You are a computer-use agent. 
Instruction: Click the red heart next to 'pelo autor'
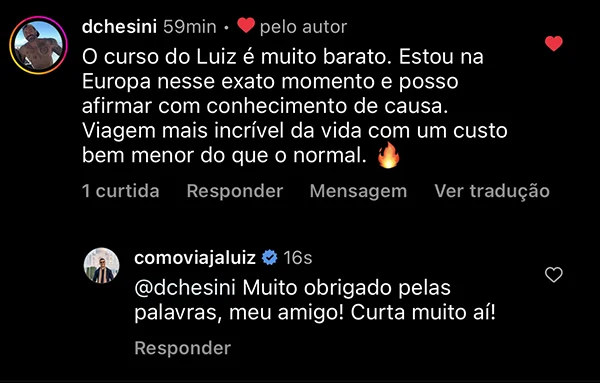(x=246, y=26)
